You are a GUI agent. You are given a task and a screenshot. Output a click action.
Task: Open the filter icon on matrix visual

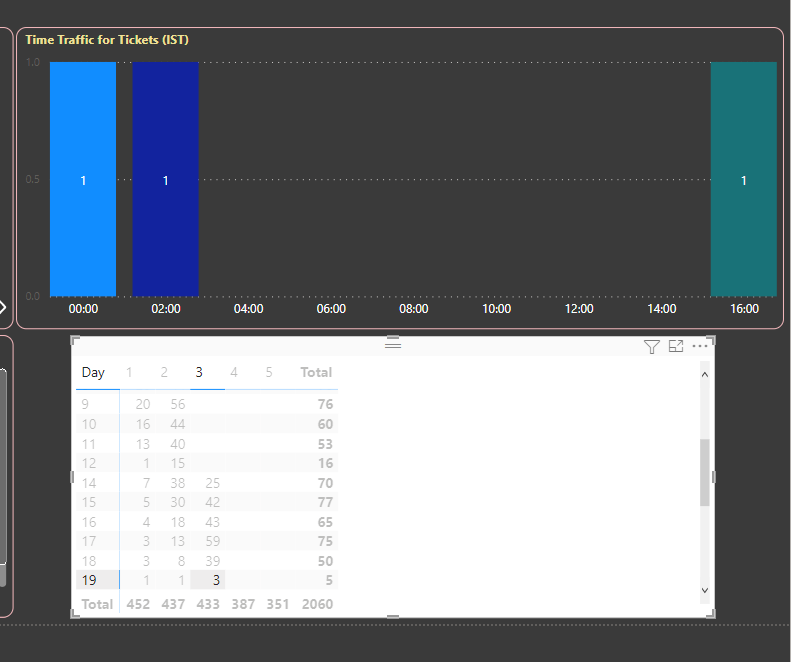pyautogui.click(x=652, y=347)
